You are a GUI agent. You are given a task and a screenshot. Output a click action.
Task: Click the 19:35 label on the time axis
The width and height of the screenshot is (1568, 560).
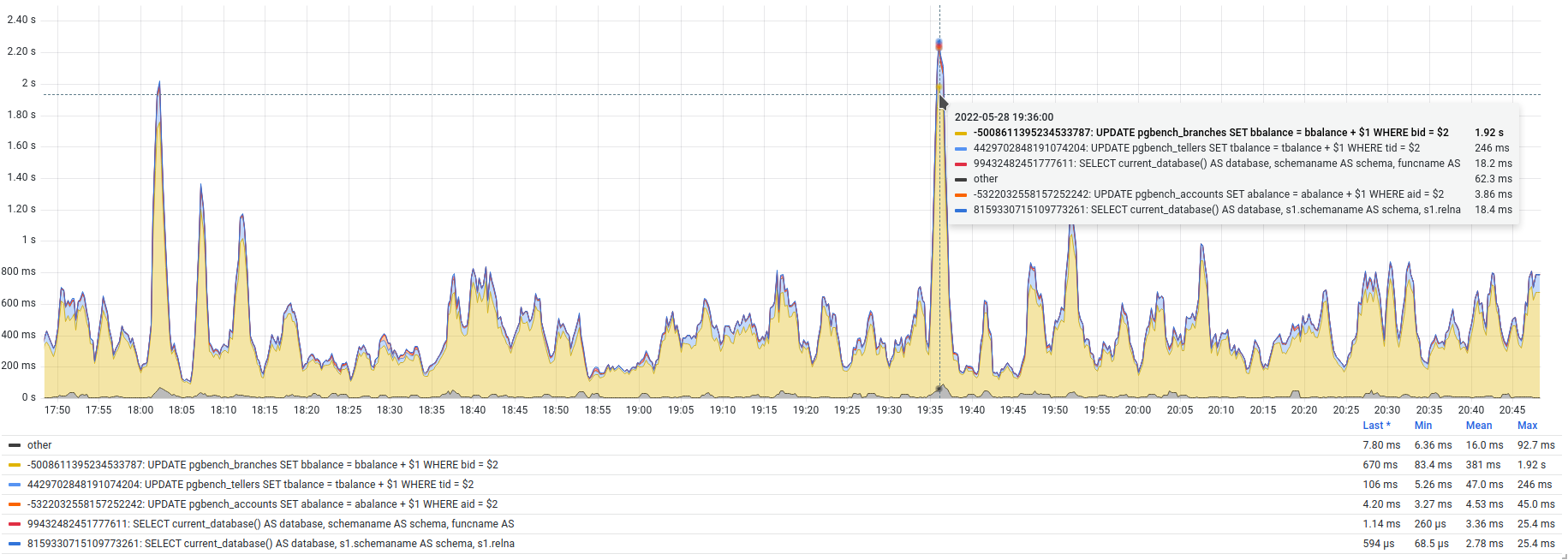click(930, 410)
